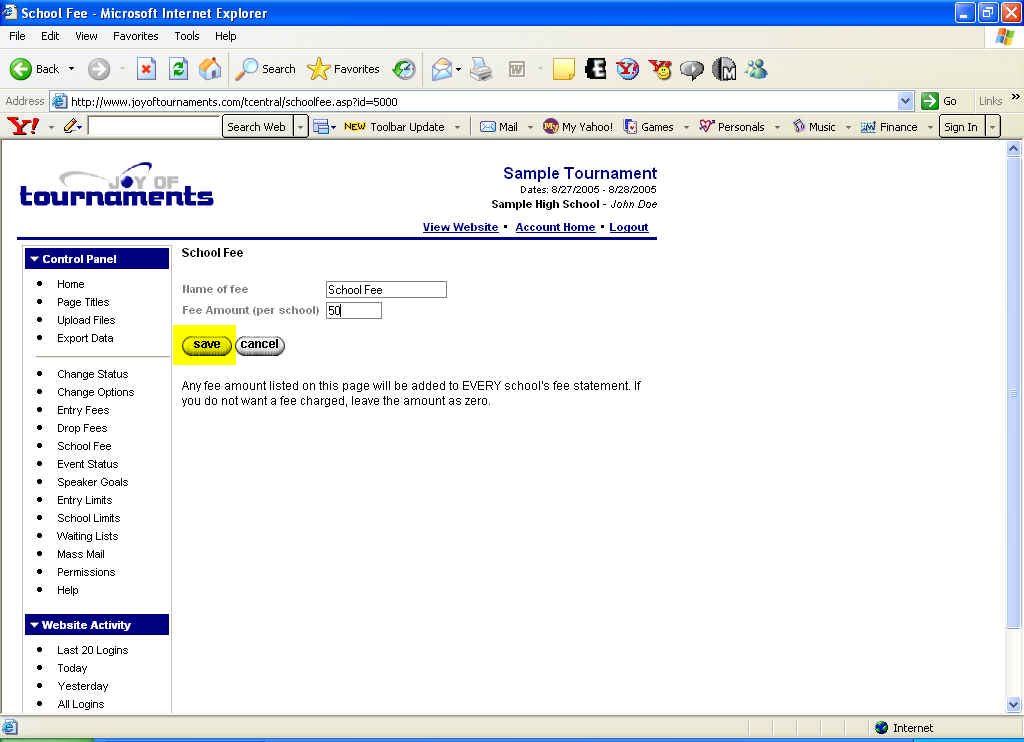Click the Refresh page icon
1024x742 pixels.
(x=178, y=69)
